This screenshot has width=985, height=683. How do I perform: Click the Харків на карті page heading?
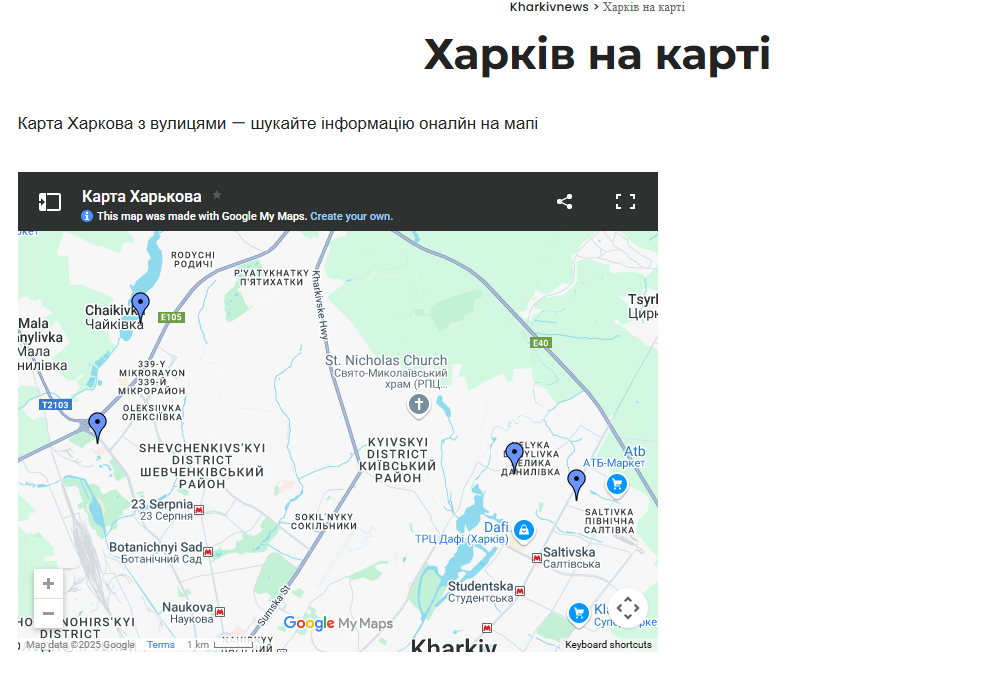pyautogui.click(x=597, y=54)
